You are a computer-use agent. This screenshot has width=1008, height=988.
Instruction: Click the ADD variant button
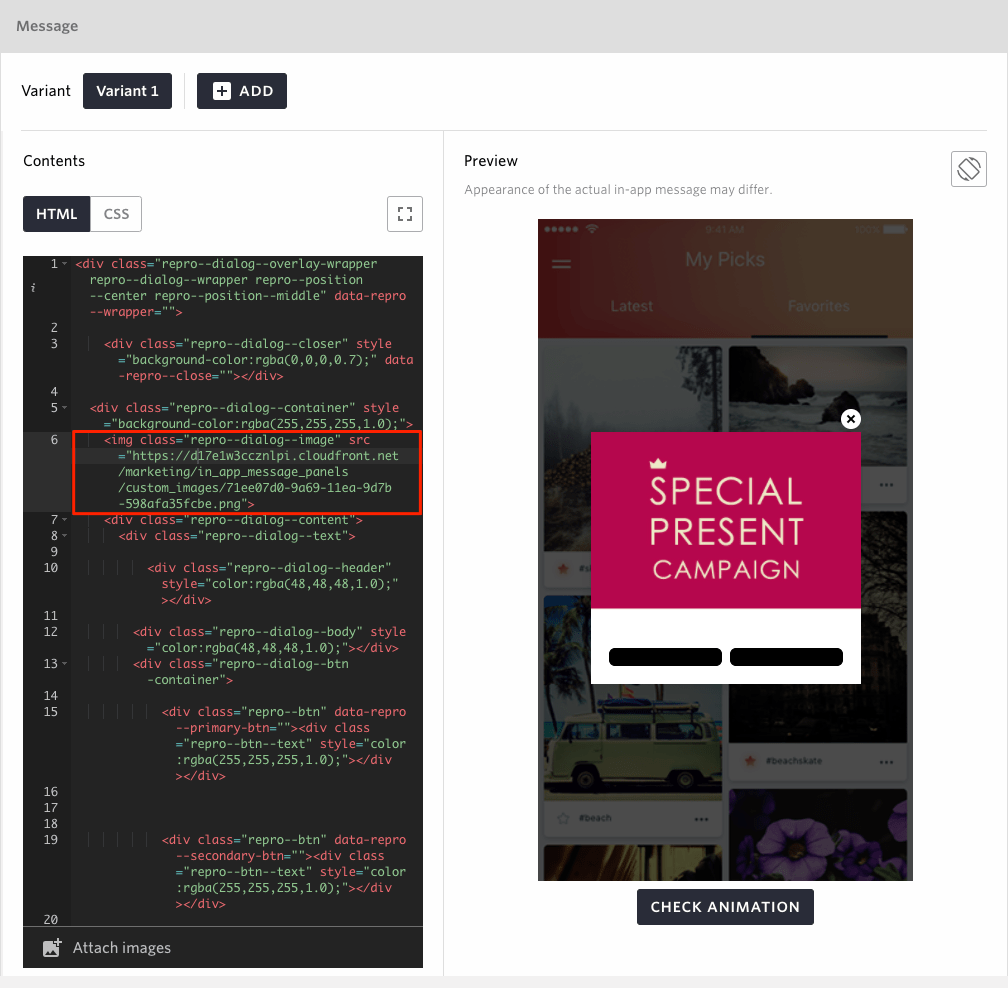(x=241, y=90)
